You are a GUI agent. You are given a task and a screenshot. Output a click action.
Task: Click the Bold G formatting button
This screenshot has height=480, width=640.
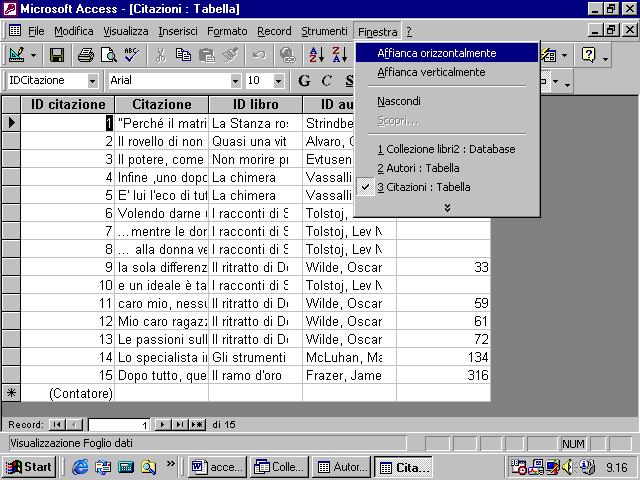pos(304,80)
